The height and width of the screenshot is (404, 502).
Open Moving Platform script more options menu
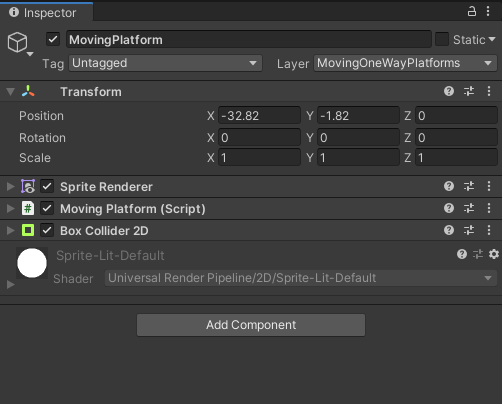point(489,208)
